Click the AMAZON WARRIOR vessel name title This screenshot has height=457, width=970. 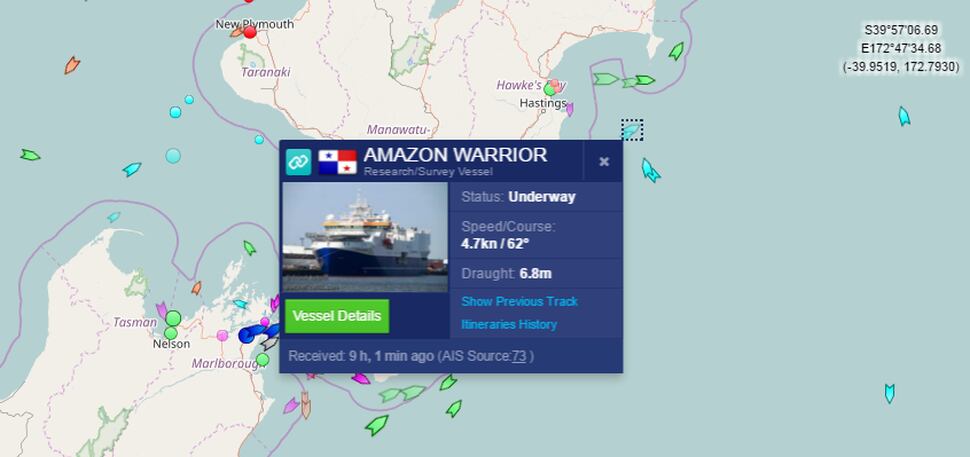[x=455, y=155]
